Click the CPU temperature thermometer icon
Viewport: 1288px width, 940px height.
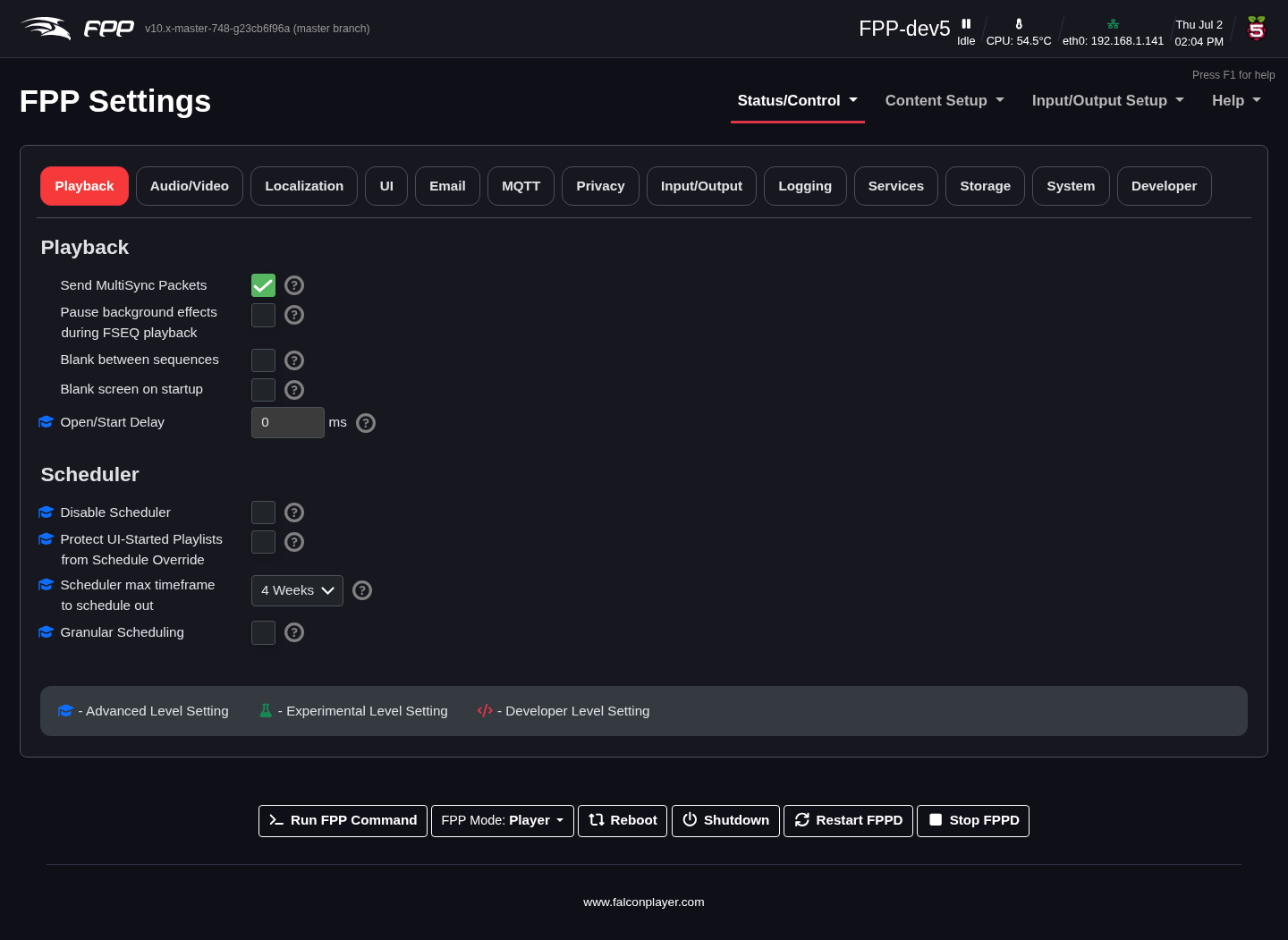click(x=1019, y=23)
